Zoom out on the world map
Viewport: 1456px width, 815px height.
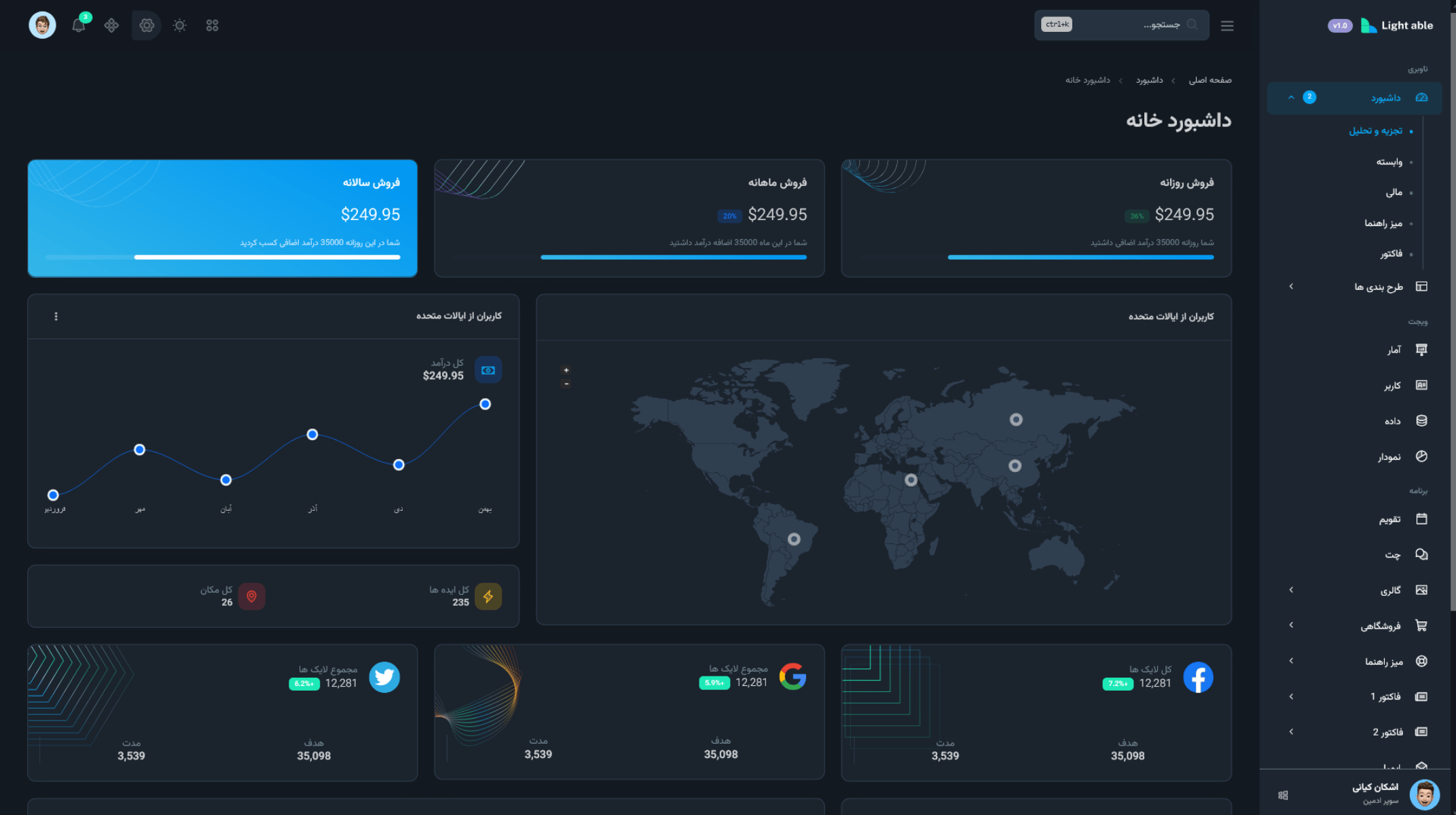[566, 384]
